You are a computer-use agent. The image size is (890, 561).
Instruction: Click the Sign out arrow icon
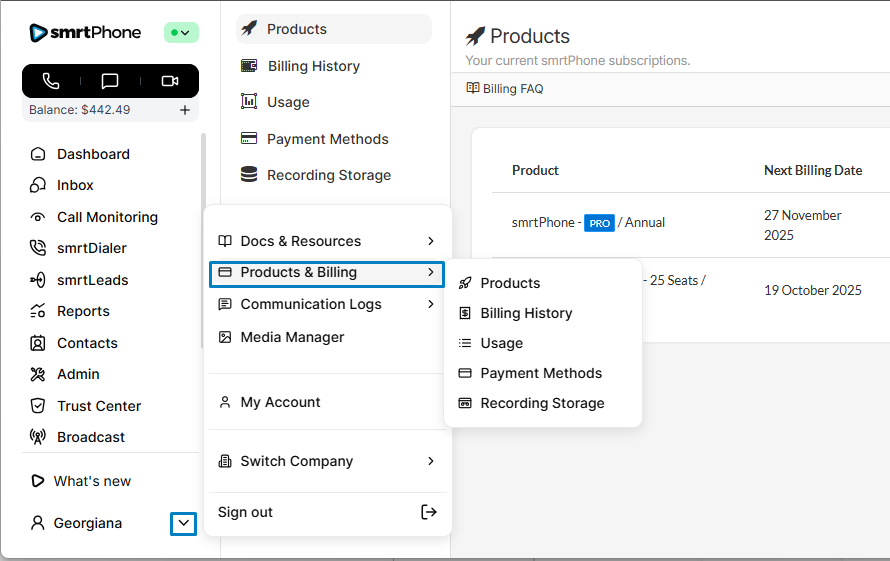428,512
